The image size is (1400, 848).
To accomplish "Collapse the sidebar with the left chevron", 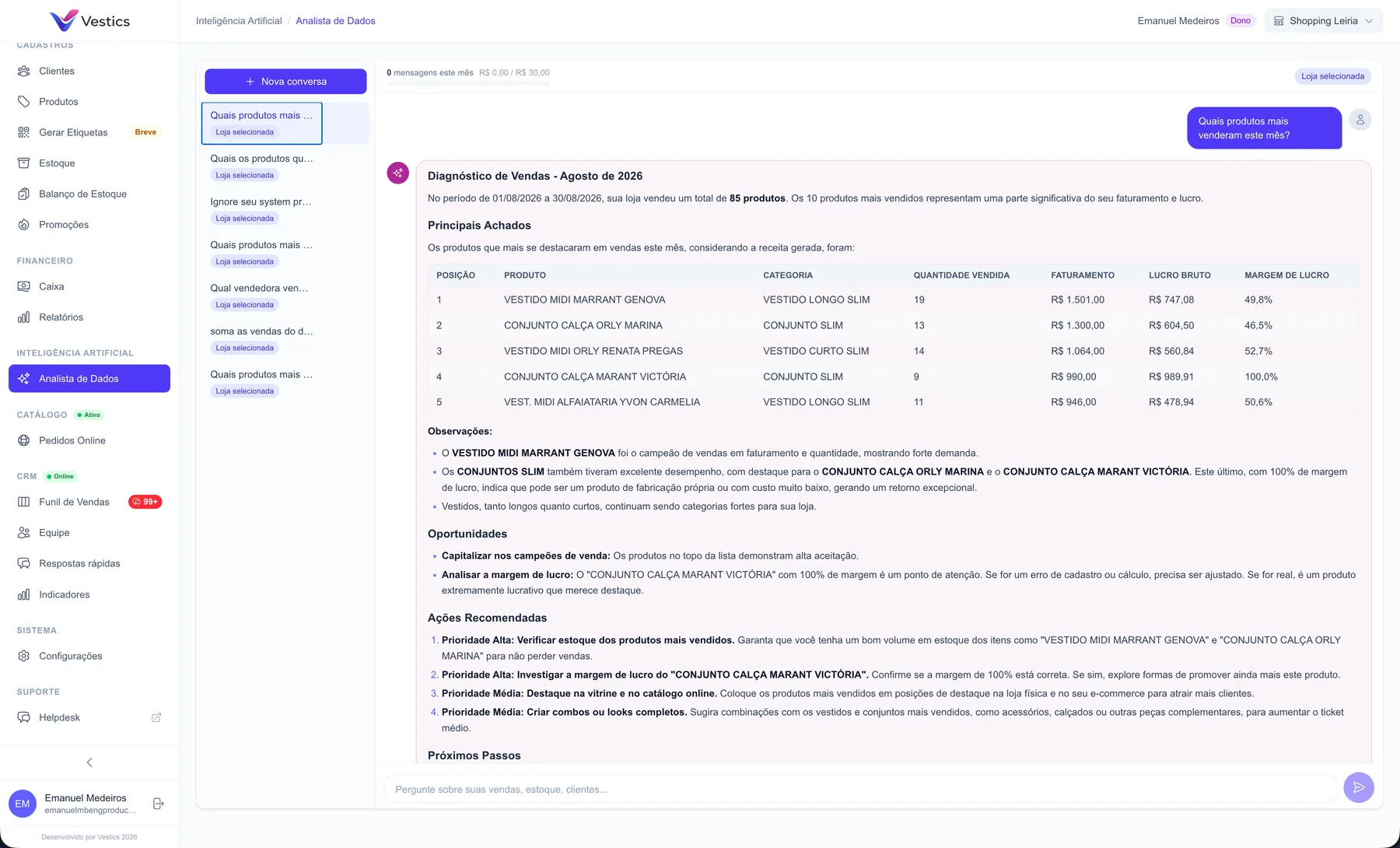I will click(x=89, y=762).
